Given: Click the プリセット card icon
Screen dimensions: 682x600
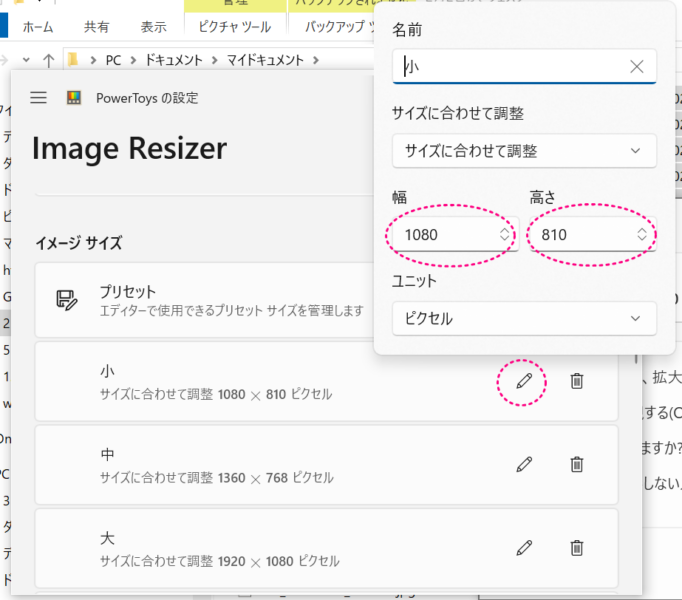Looking at the screenshot, I should [x=67, y=300].
